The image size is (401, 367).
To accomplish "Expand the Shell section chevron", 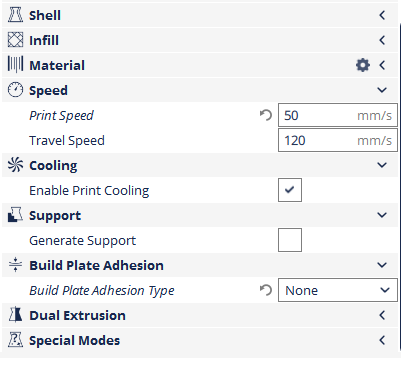I will coord(382,15).
